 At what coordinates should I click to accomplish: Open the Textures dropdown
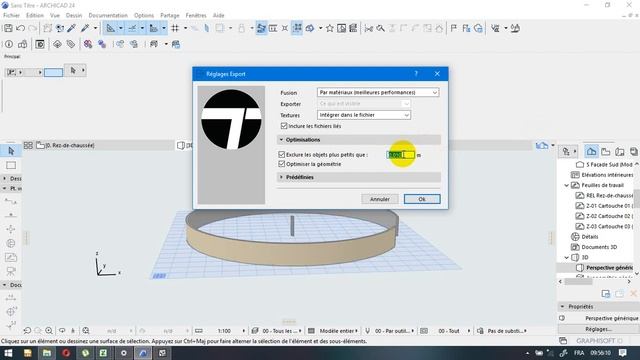tap(364, 115)
